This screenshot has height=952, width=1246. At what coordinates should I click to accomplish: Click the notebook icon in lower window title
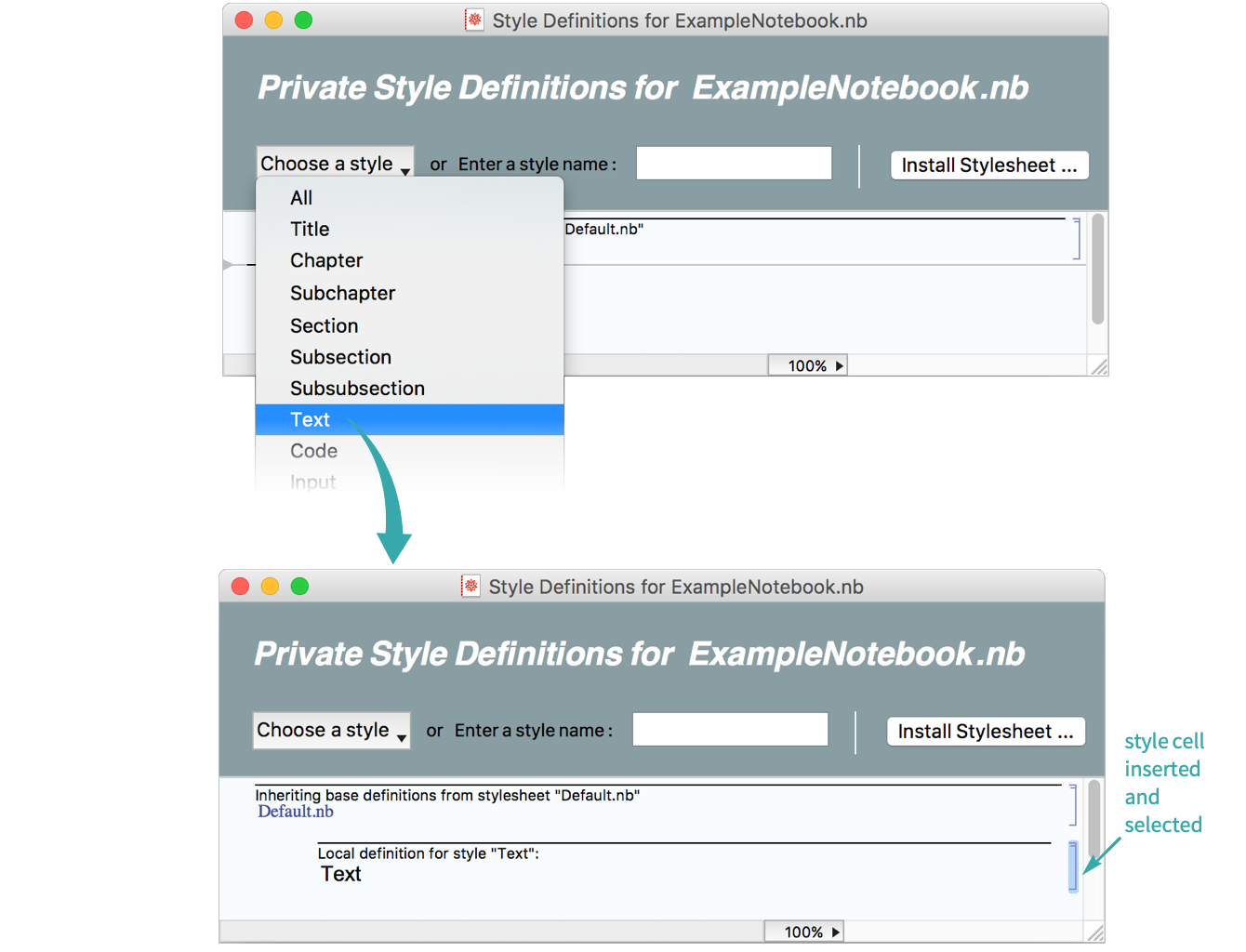471,587
